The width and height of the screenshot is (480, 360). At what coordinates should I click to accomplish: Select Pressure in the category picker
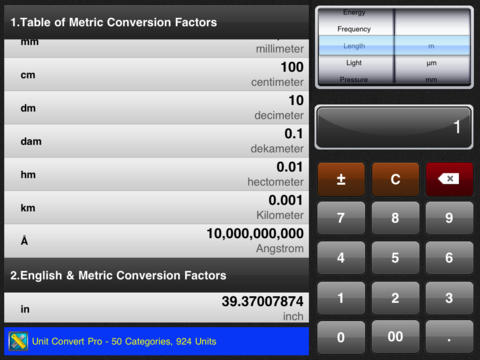(x=354, y=79)
